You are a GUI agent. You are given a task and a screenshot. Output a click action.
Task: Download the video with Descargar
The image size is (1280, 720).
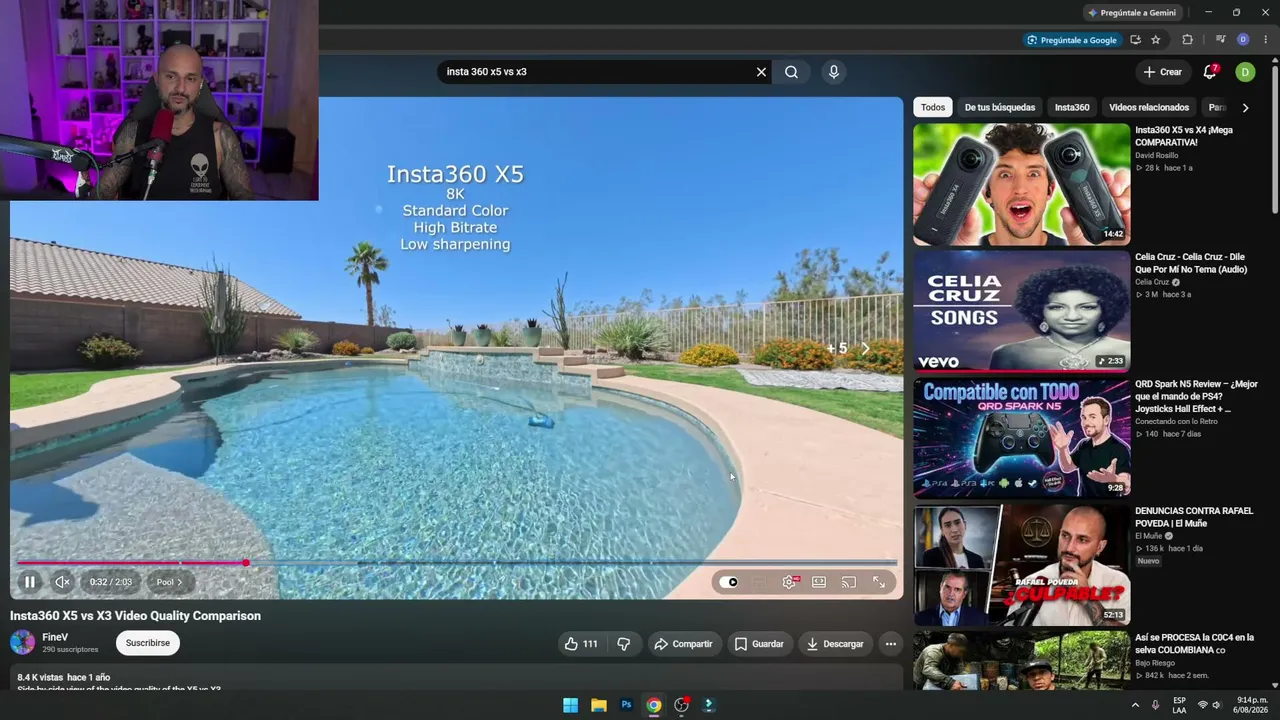835,644
